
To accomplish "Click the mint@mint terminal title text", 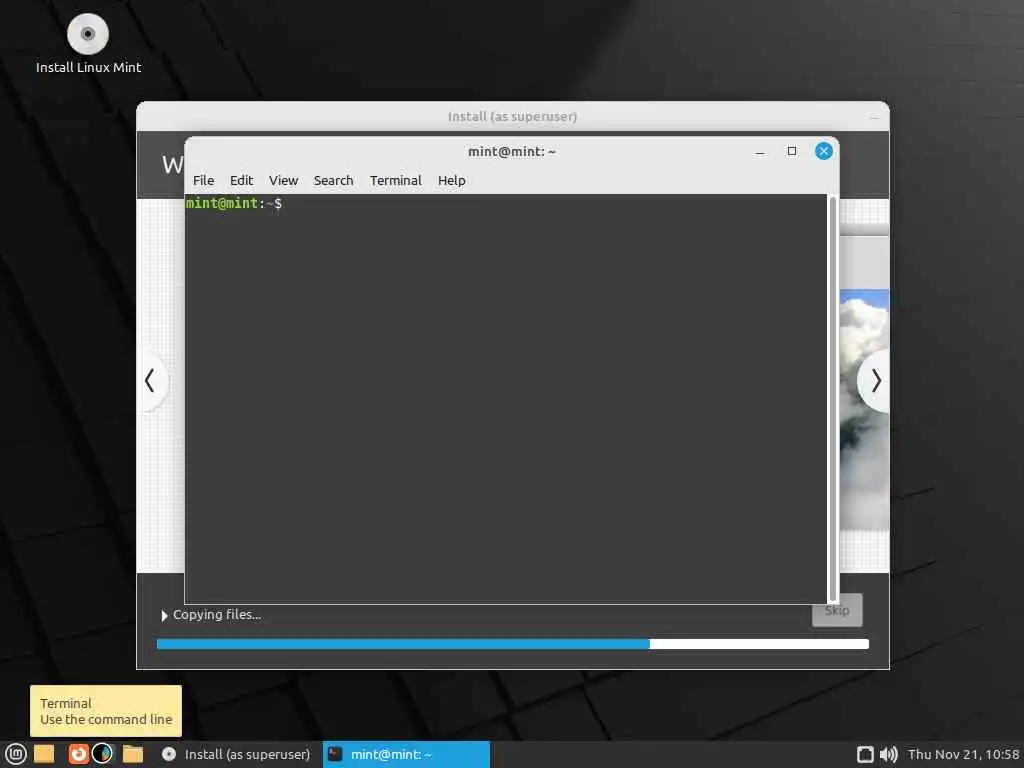I will coord(512,152).
